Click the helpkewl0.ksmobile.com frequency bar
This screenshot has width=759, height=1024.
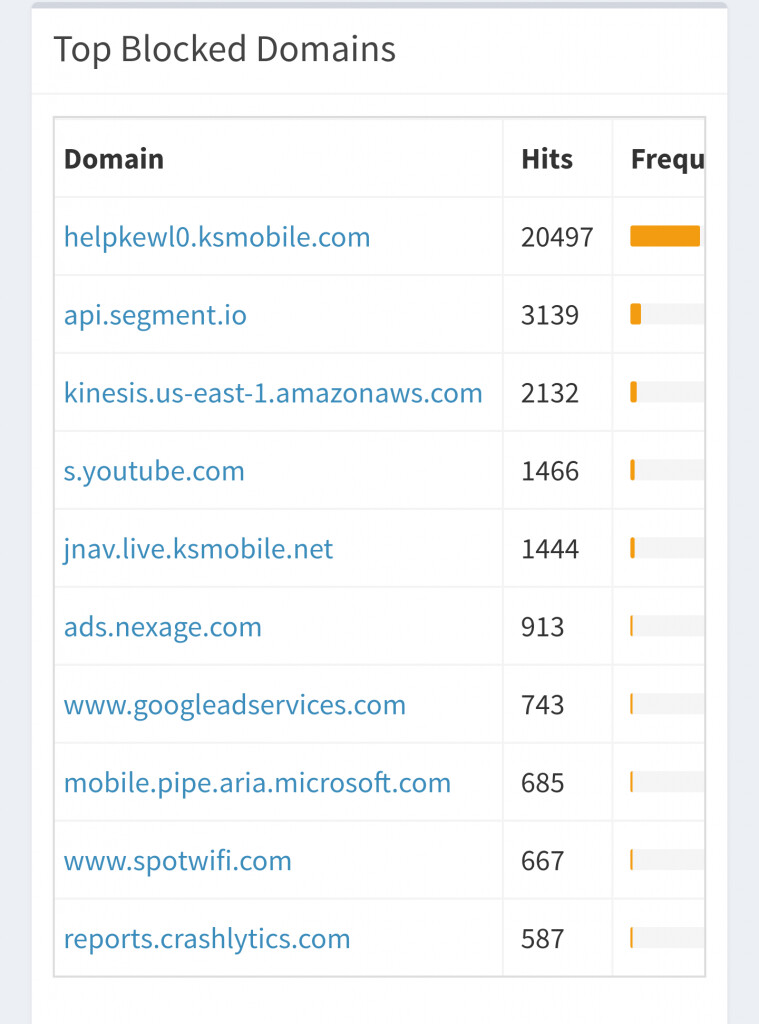666,237
